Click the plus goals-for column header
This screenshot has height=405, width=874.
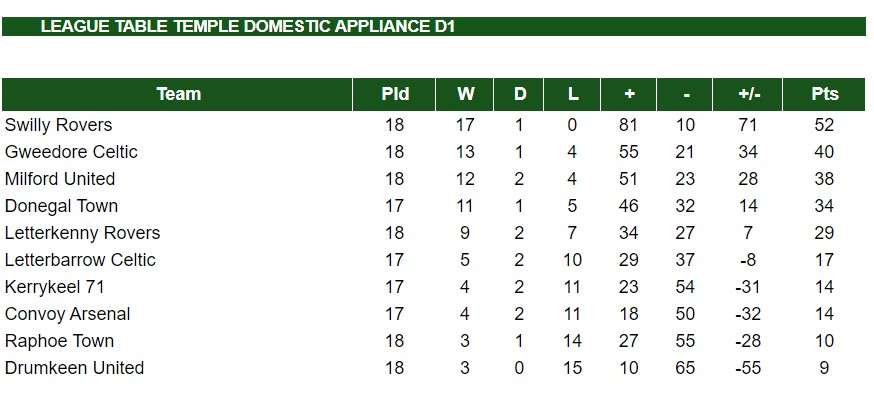(628, 94)
